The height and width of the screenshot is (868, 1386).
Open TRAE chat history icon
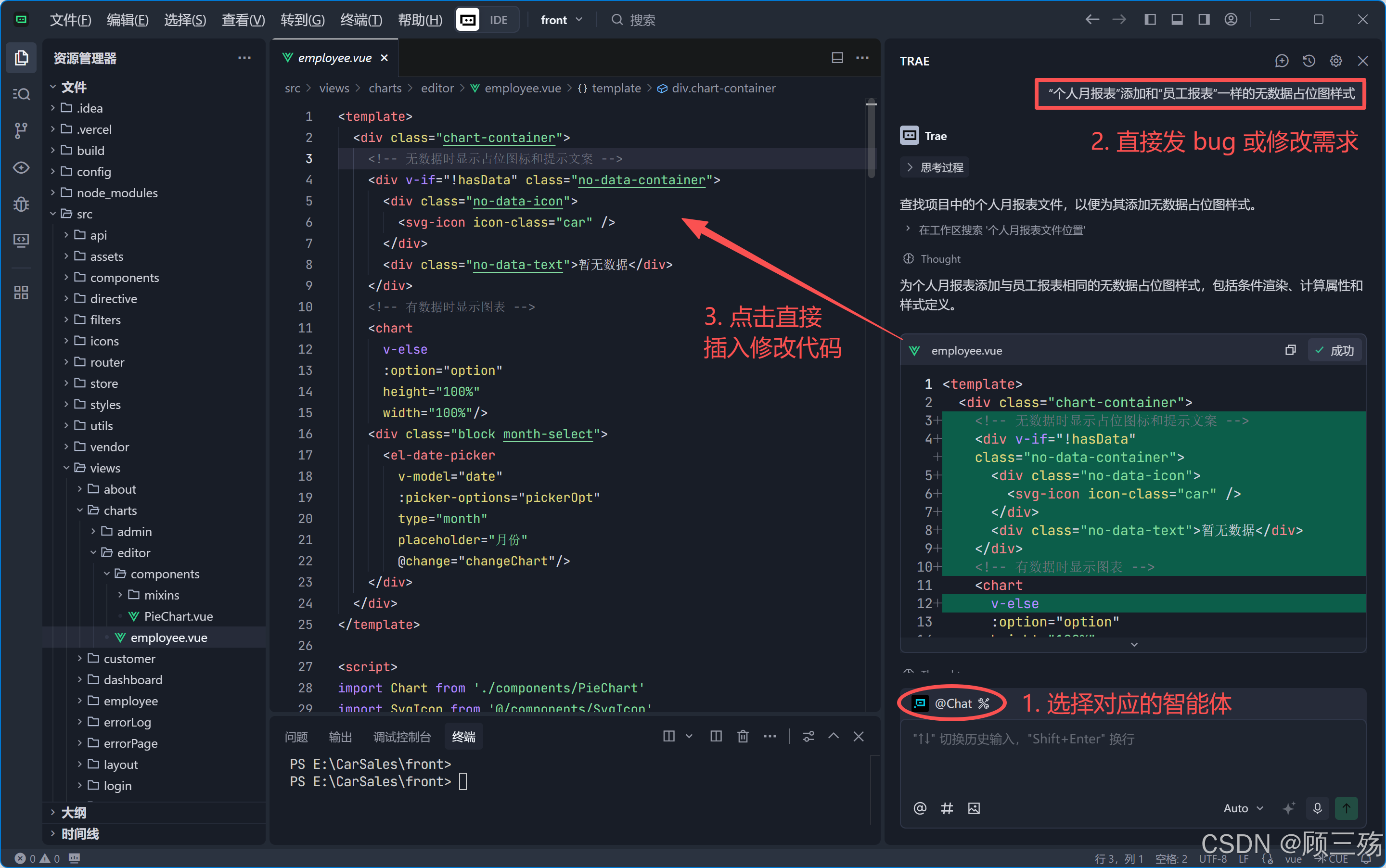pyautogui.click(x=1309, y=61)
